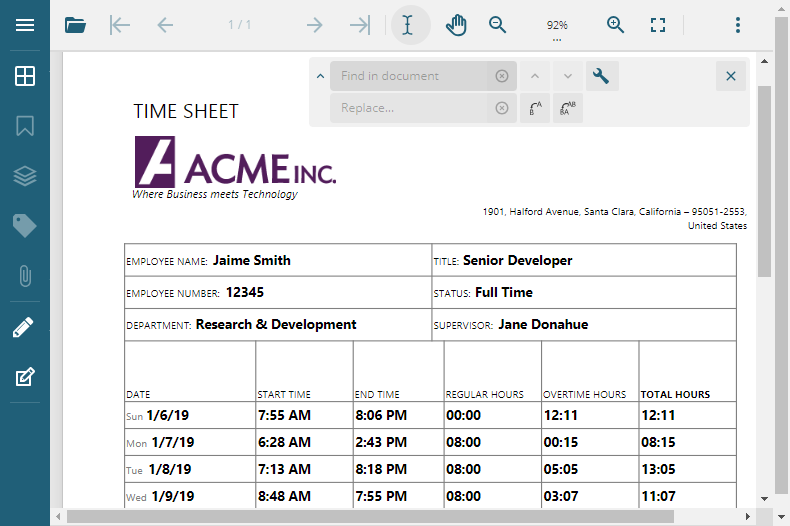
Task: Click overtime value 05:05
Action: pyautogui.click(x=561, y=470)
